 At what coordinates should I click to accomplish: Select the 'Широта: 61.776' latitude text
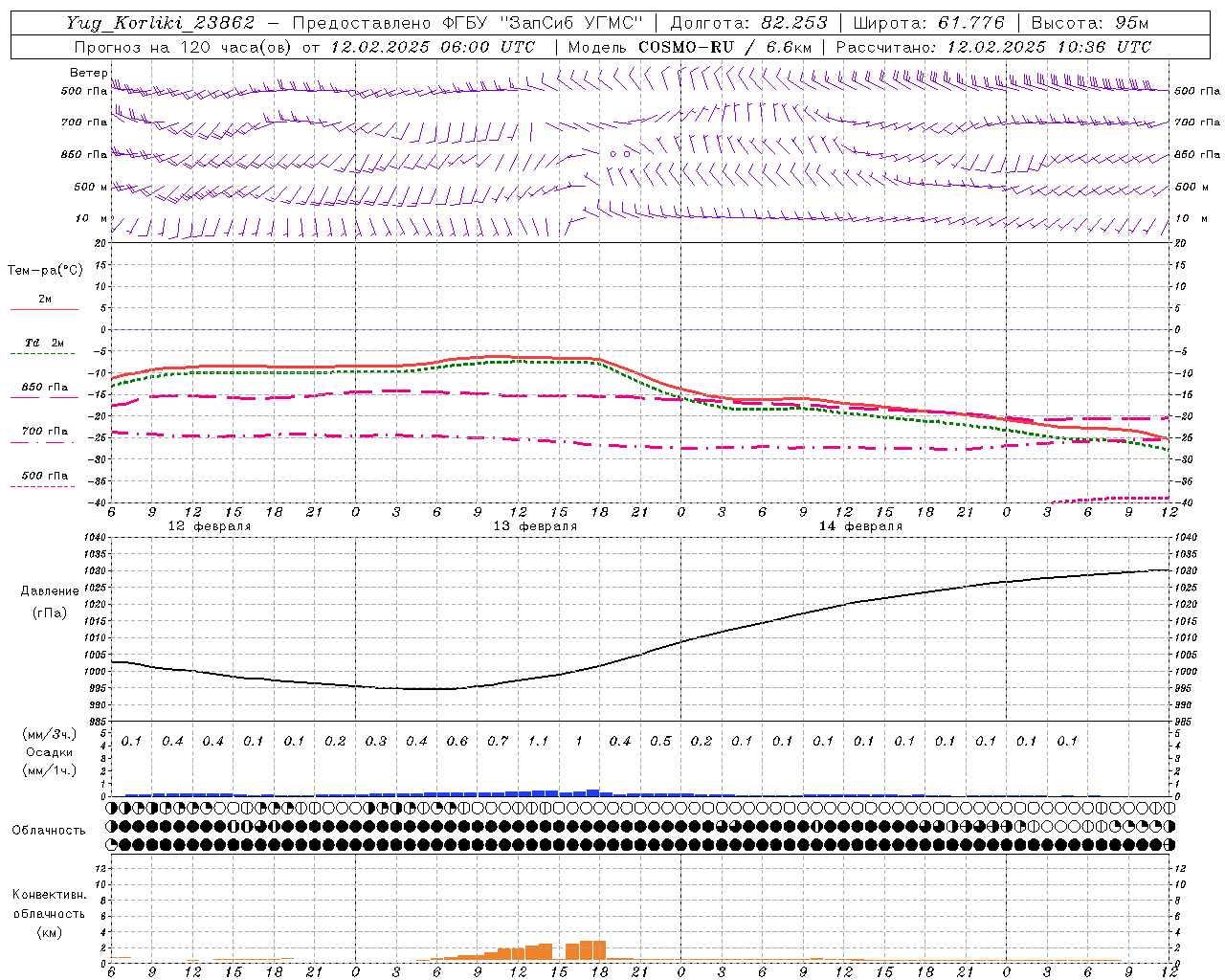point(928,24)
